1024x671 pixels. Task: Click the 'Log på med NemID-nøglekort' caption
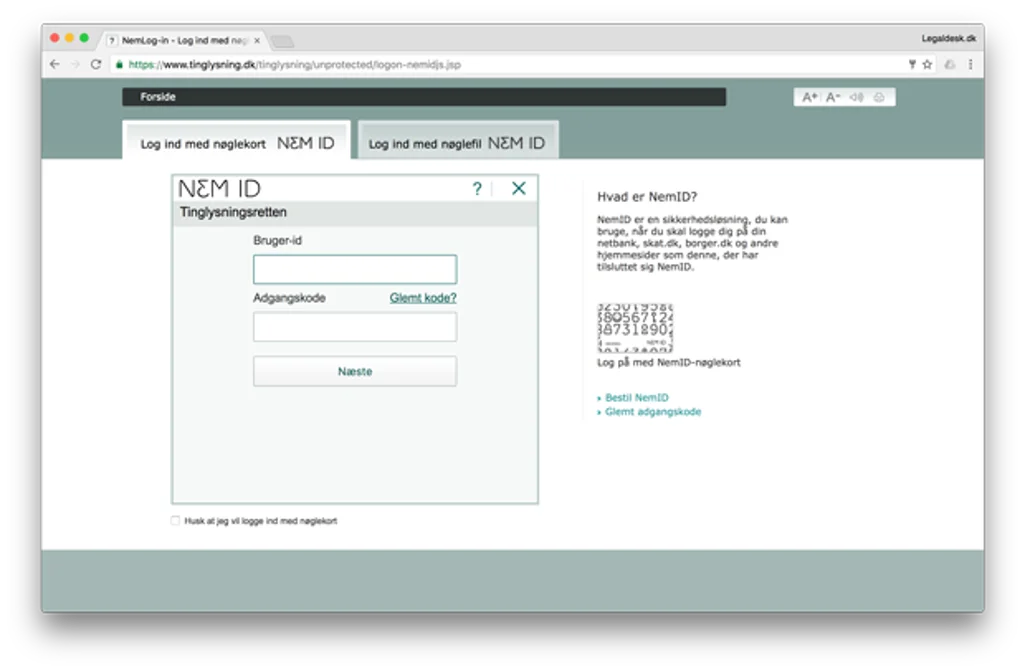(x=669, y=363)
